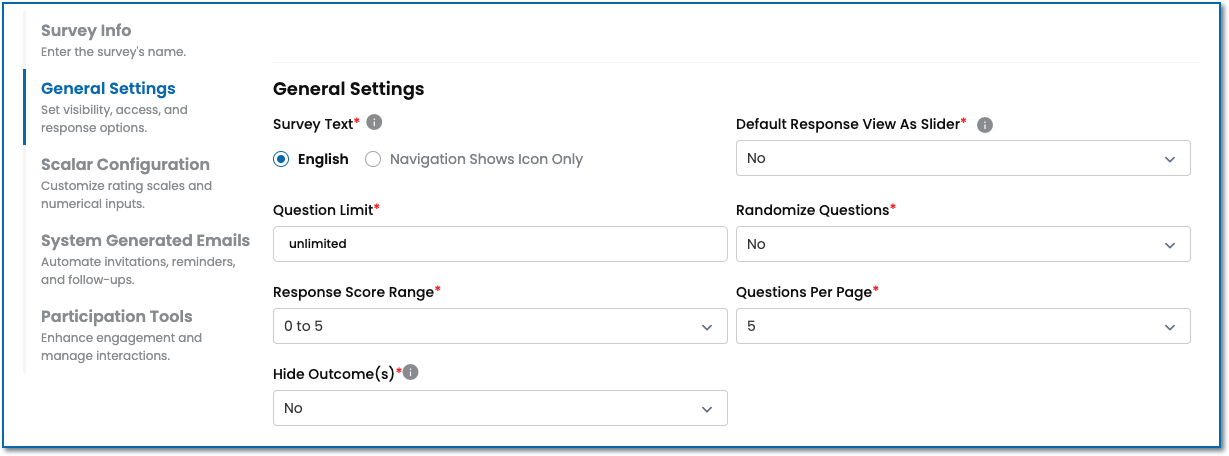Image resolution: width=1229 pixels, height=456 pixels.
Task: Open the Participation Tools section
Action: [116, 317]
